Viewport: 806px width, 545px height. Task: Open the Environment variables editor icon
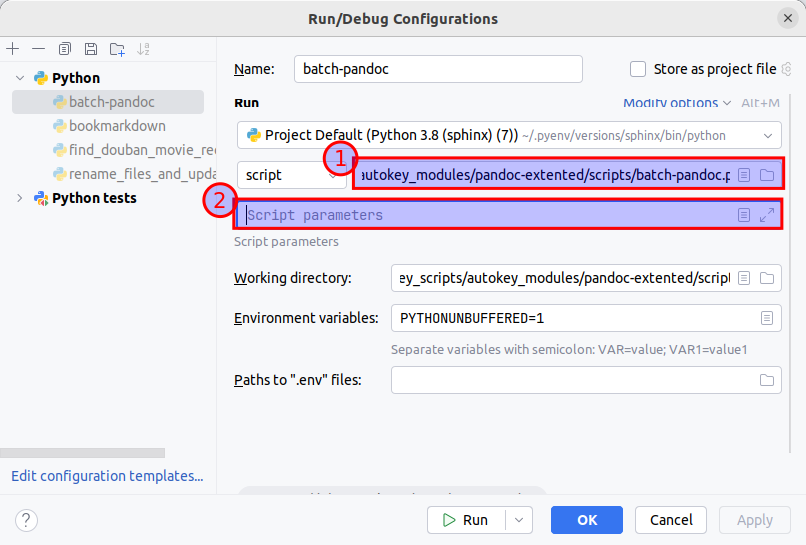[767, 318]
